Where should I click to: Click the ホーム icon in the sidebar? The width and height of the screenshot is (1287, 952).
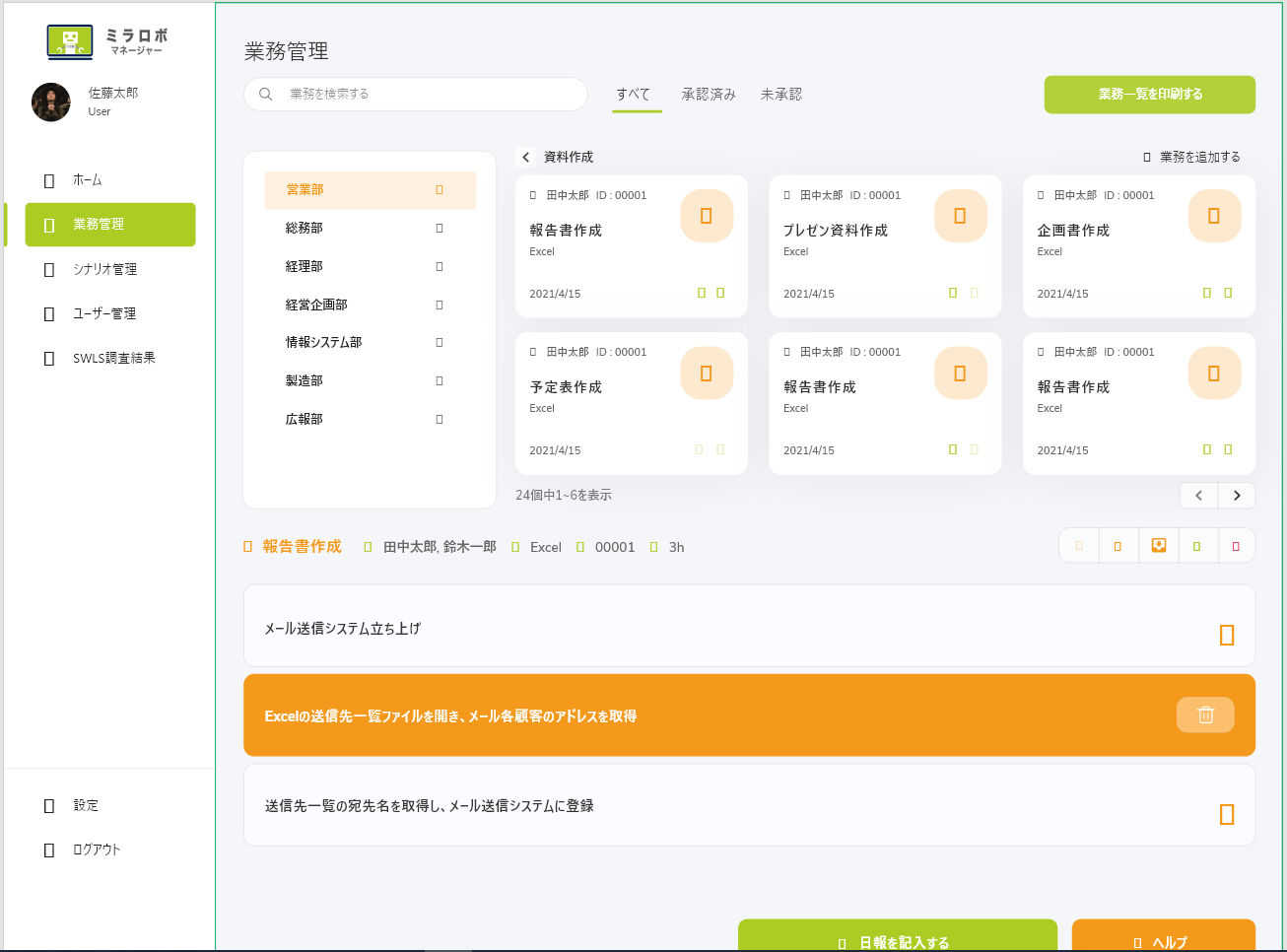pyautogui.click(x=47, y=180)
